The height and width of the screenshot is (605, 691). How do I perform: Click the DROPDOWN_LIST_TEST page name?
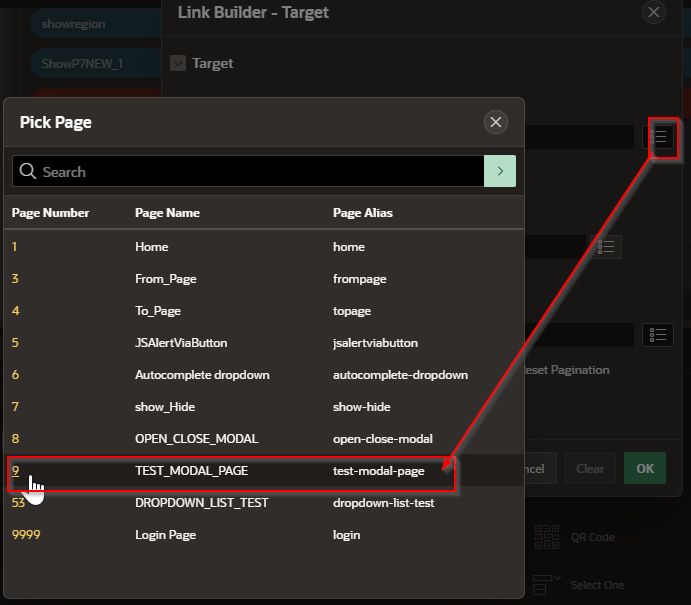pos(201,503)
